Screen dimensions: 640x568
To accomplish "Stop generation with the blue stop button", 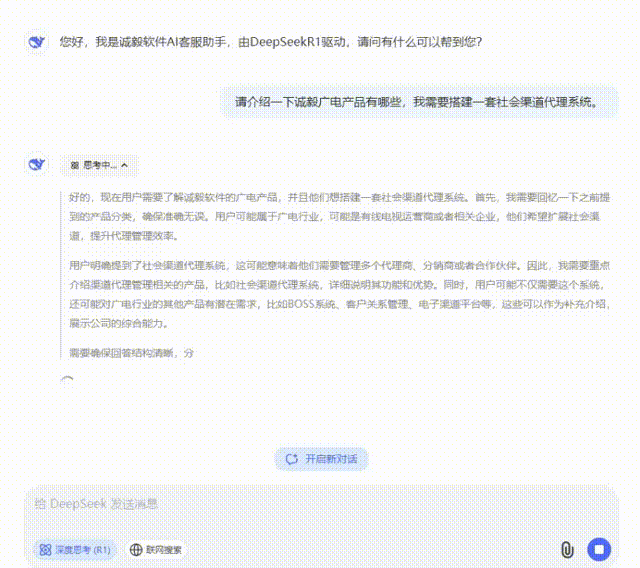I will click(x=599, y=549).
